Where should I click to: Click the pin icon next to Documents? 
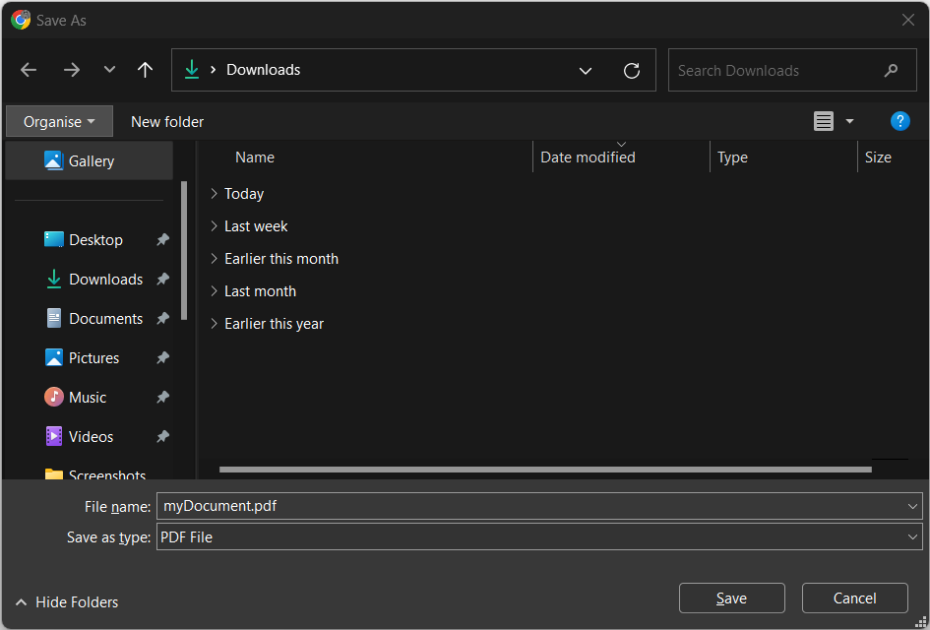[163, 319]
